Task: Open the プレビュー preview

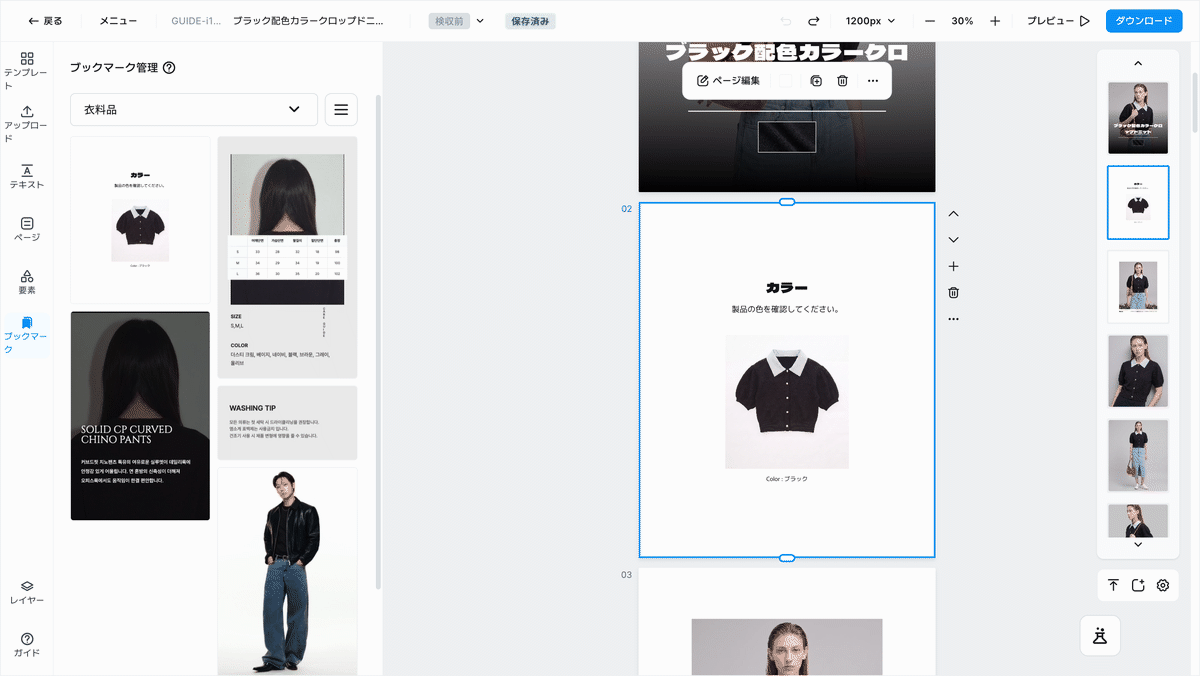Action: tap(1057, 21)
